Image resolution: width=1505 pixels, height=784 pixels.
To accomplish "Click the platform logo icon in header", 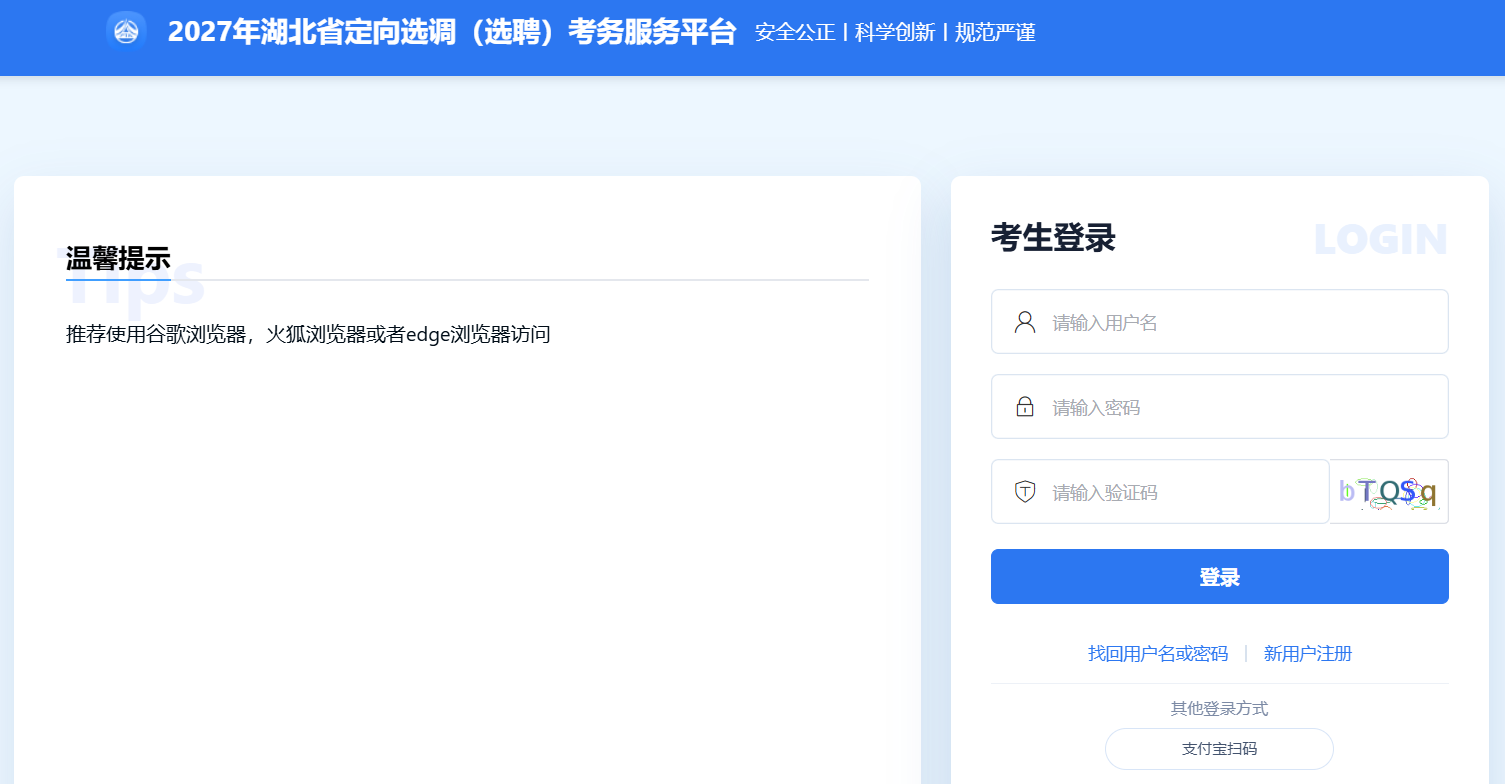I will (126, 32).
